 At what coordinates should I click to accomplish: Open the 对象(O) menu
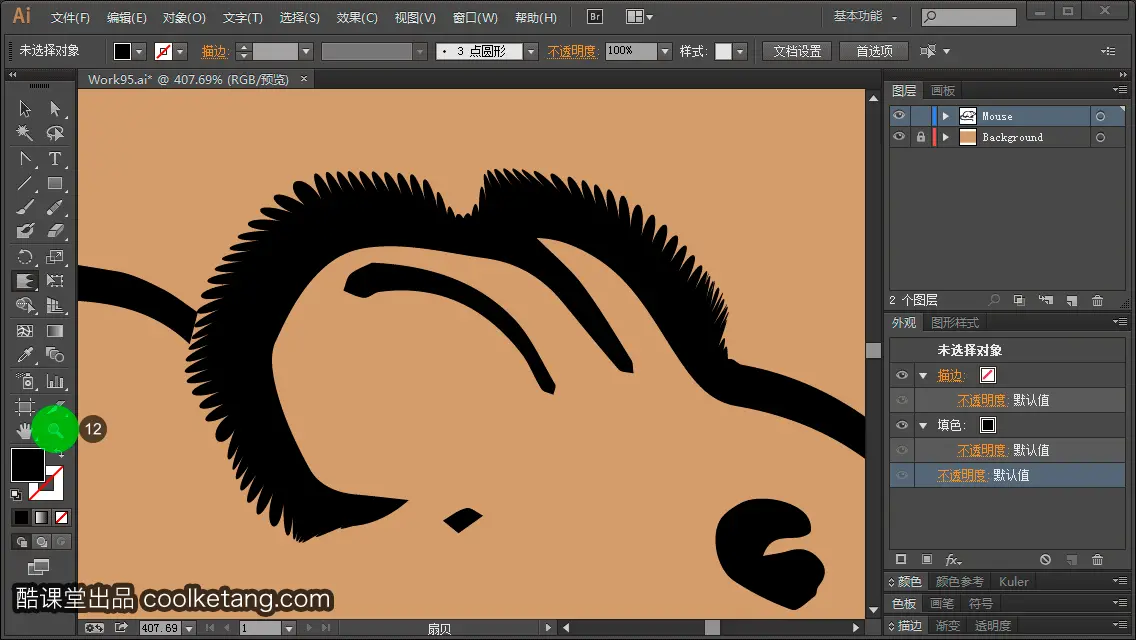pyautogui.click(x=184, y=17)
